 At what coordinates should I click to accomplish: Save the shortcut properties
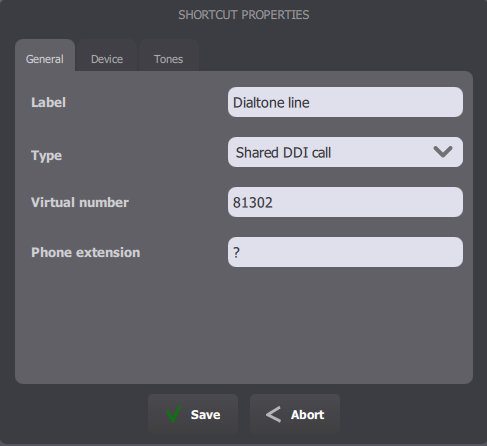point(193,414)
